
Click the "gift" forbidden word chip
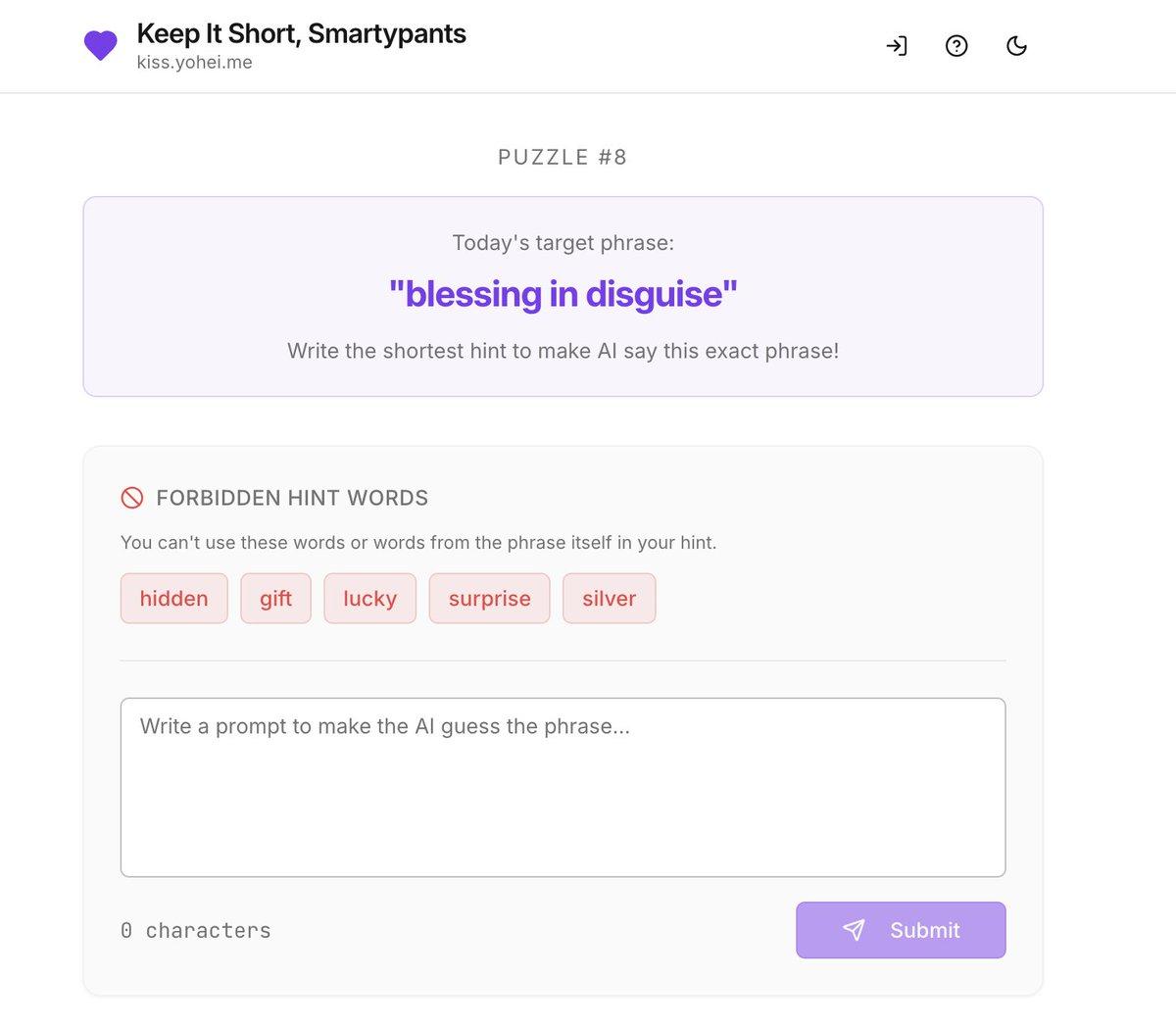click(275, 599)
